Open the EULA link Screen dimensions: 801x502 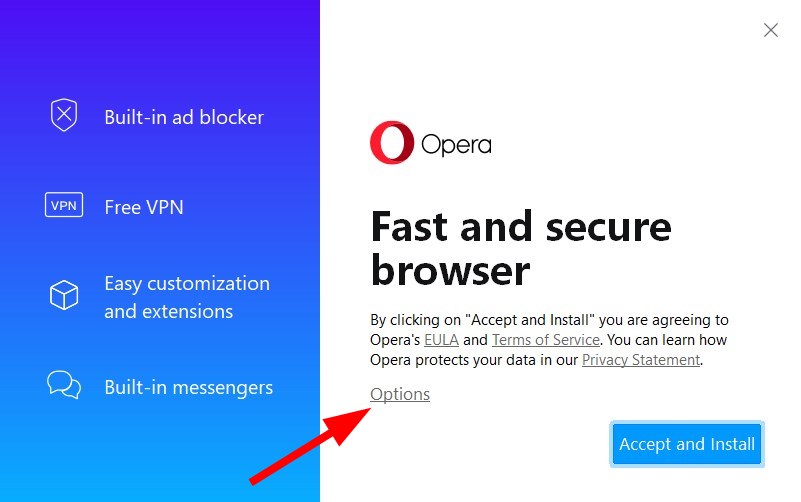coord(441,340)
